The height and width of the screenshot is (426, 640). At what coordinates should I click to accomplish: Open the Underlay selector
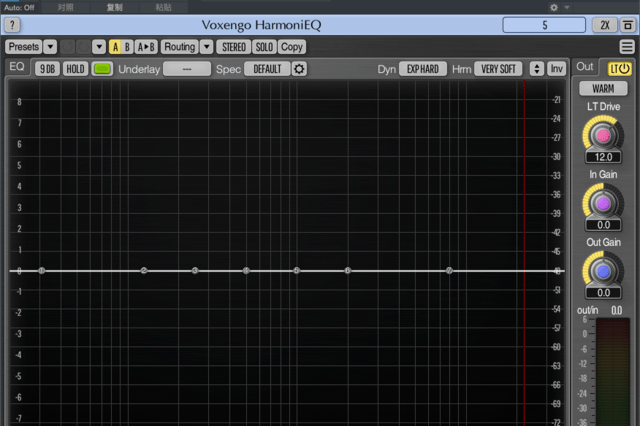click(187, 69)
